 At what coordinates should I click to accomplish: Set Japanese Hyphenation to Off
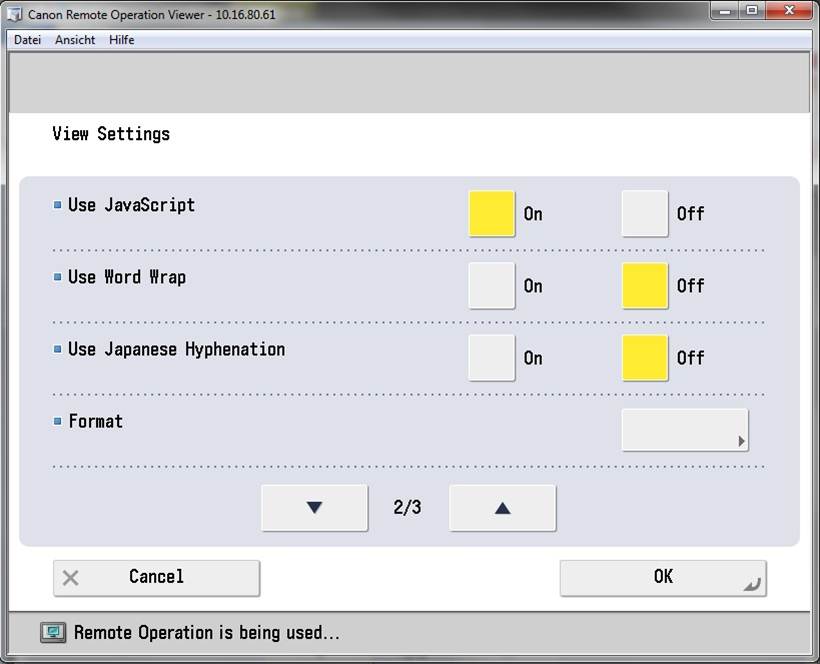(644, 358)
